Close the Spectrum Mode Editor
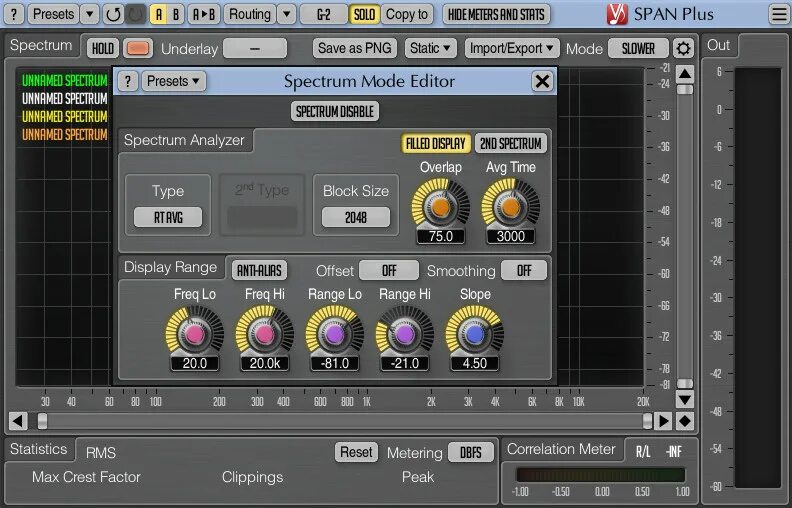 point(542,81)
